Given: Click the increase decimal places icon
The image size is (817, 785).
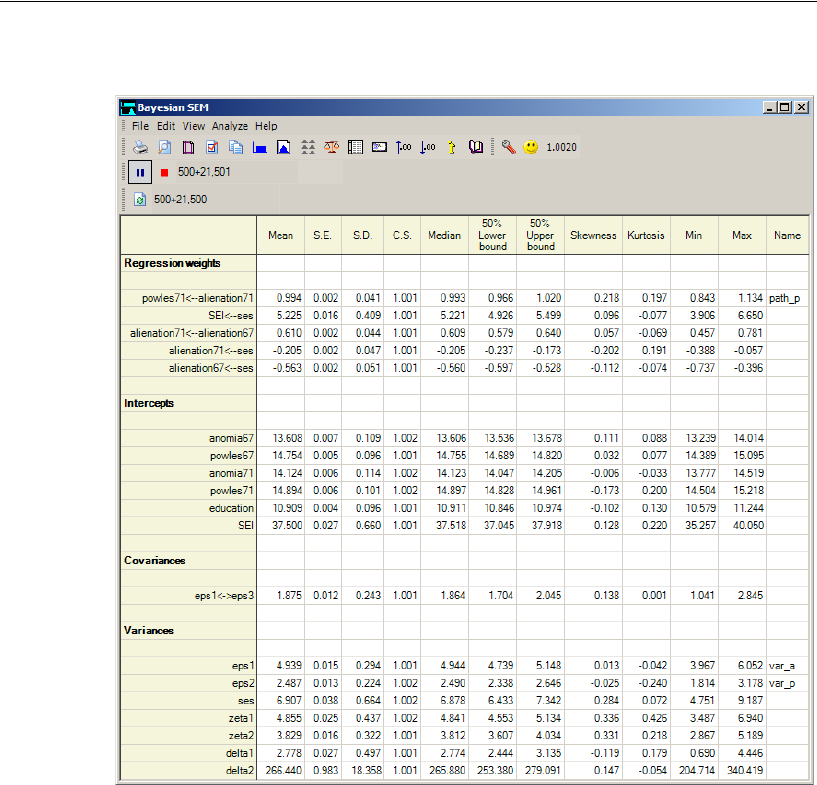Looking at the screenshot, I should point(404,147).
